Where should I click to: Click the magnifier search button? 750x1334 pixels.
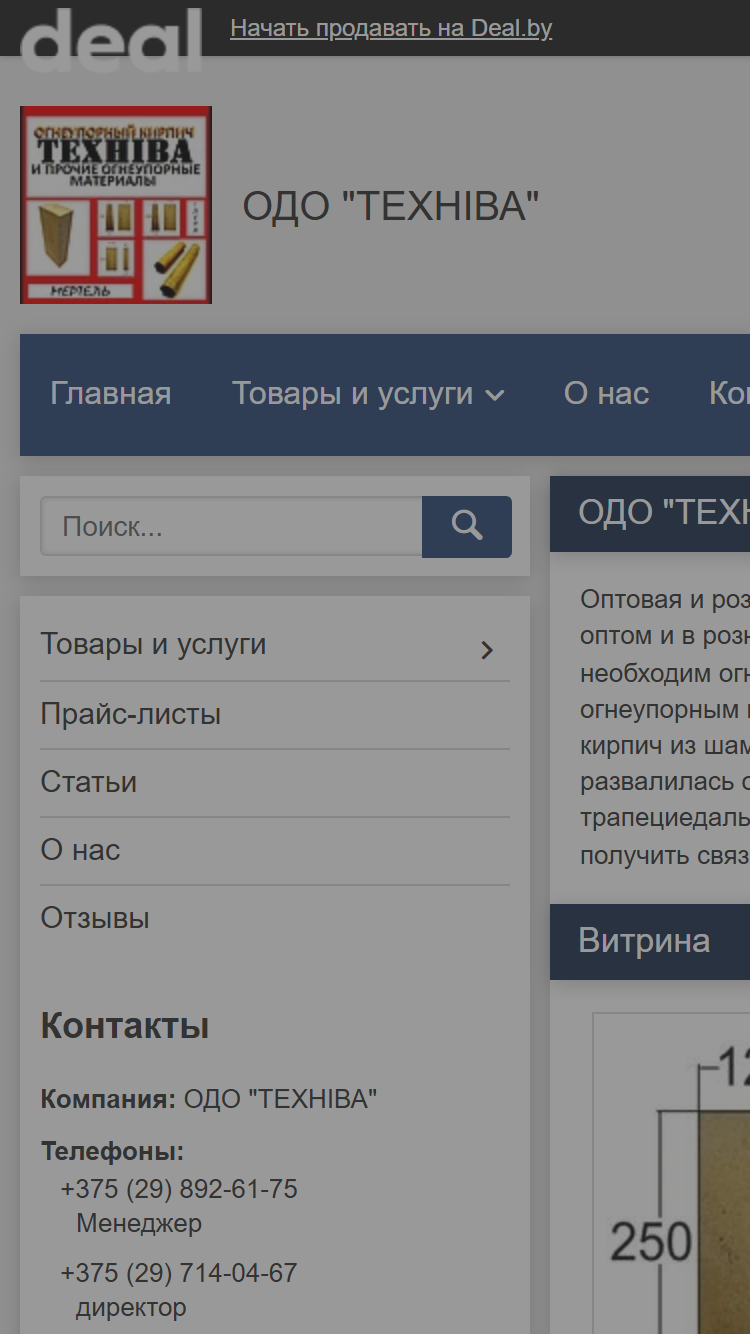pyautogui.click(x=467, y=526)
